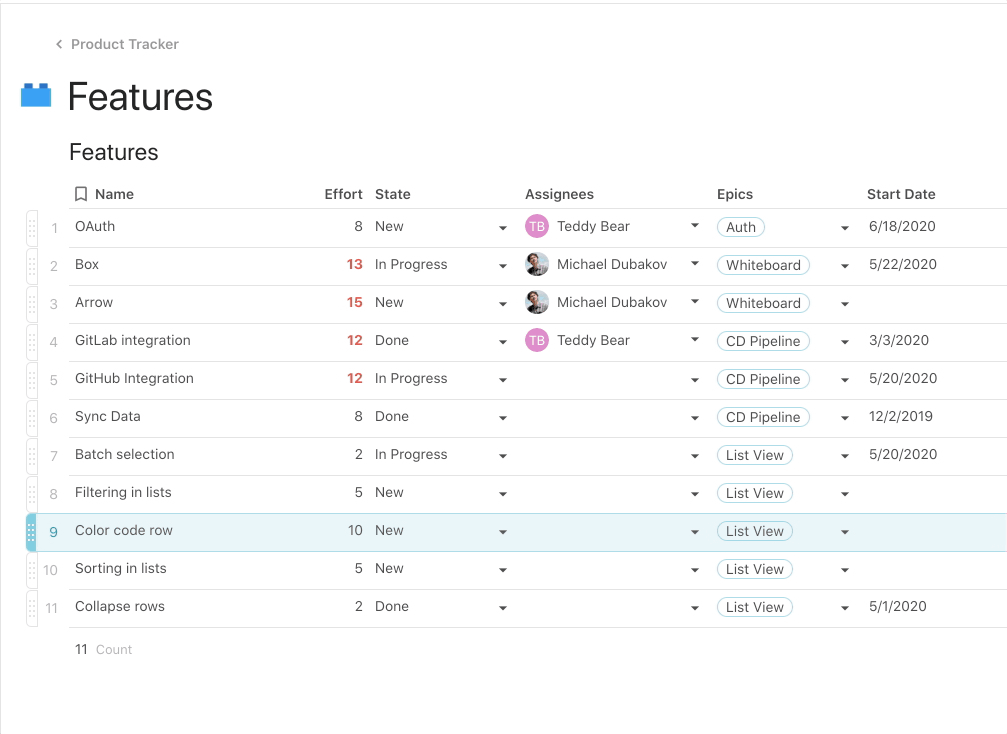This screenshot has height=734, width=1007.
Task: Select the Batch selection feature name
Action: (x=125, y=454)
